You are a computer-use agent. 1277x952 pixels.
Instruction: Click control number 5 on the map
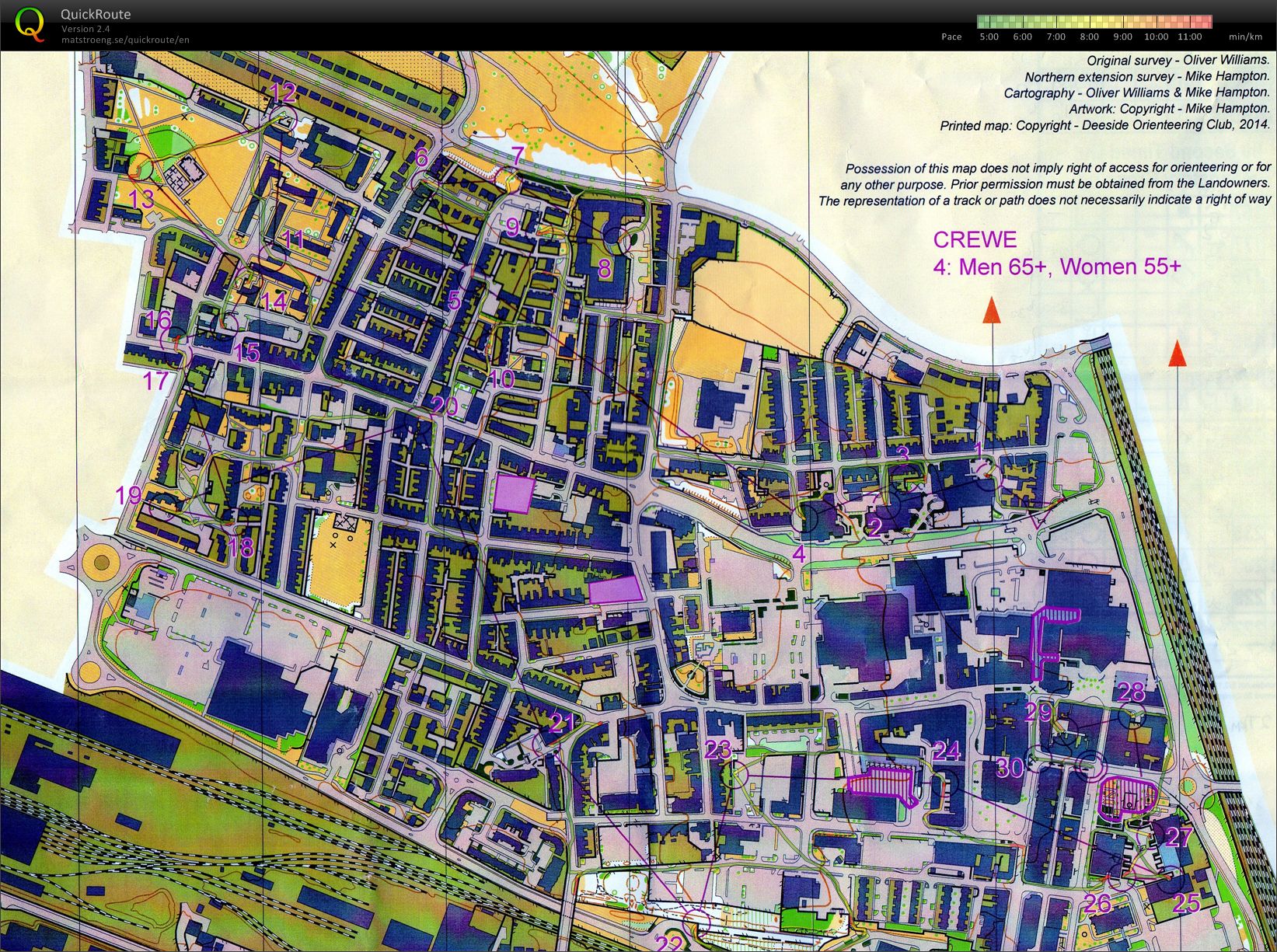pyautogui.click(x=455, y=300)
